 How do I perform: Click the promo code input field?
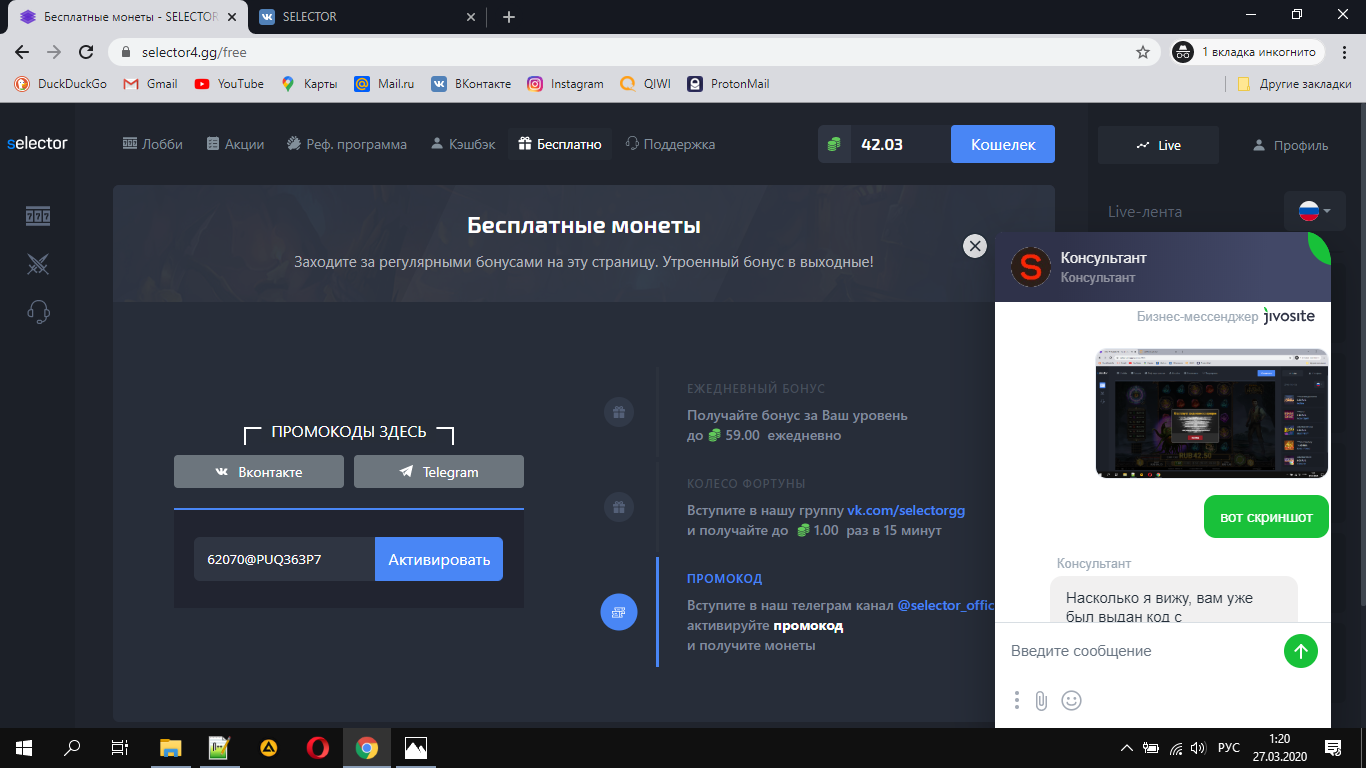click(285, 559)
